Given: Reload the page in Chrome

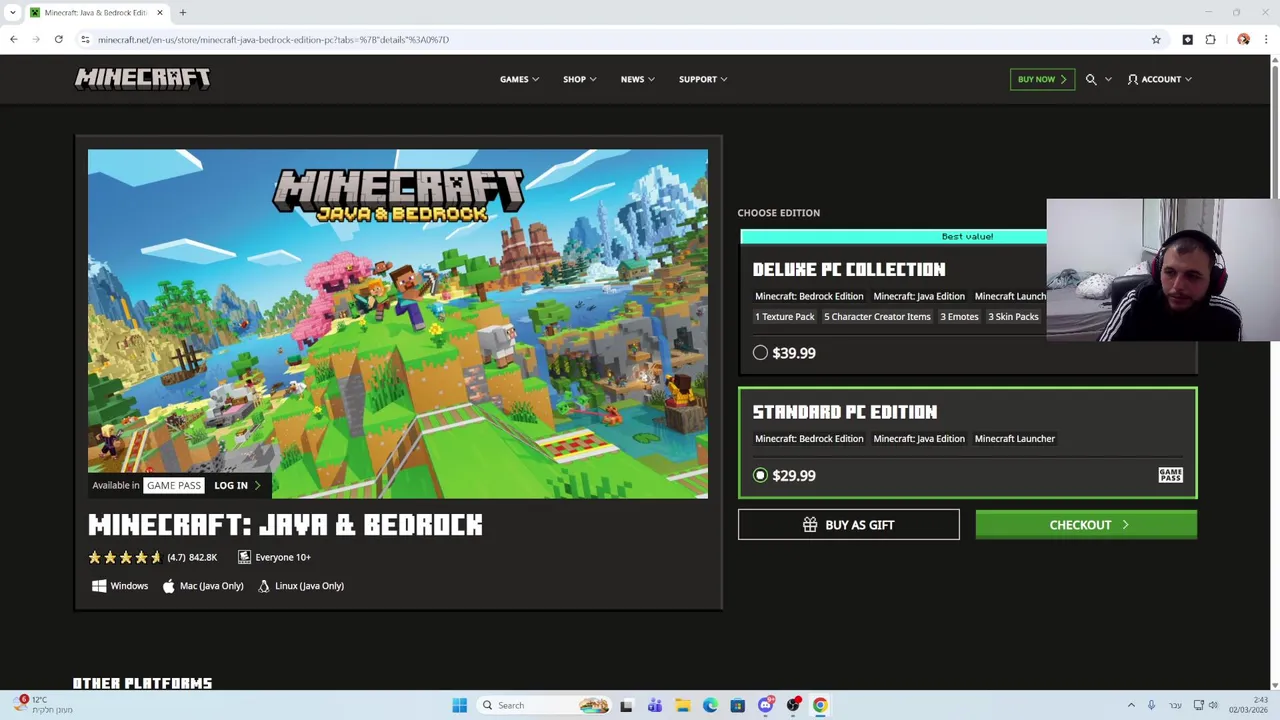Looking at the screenshot, I should pos(59,40).
